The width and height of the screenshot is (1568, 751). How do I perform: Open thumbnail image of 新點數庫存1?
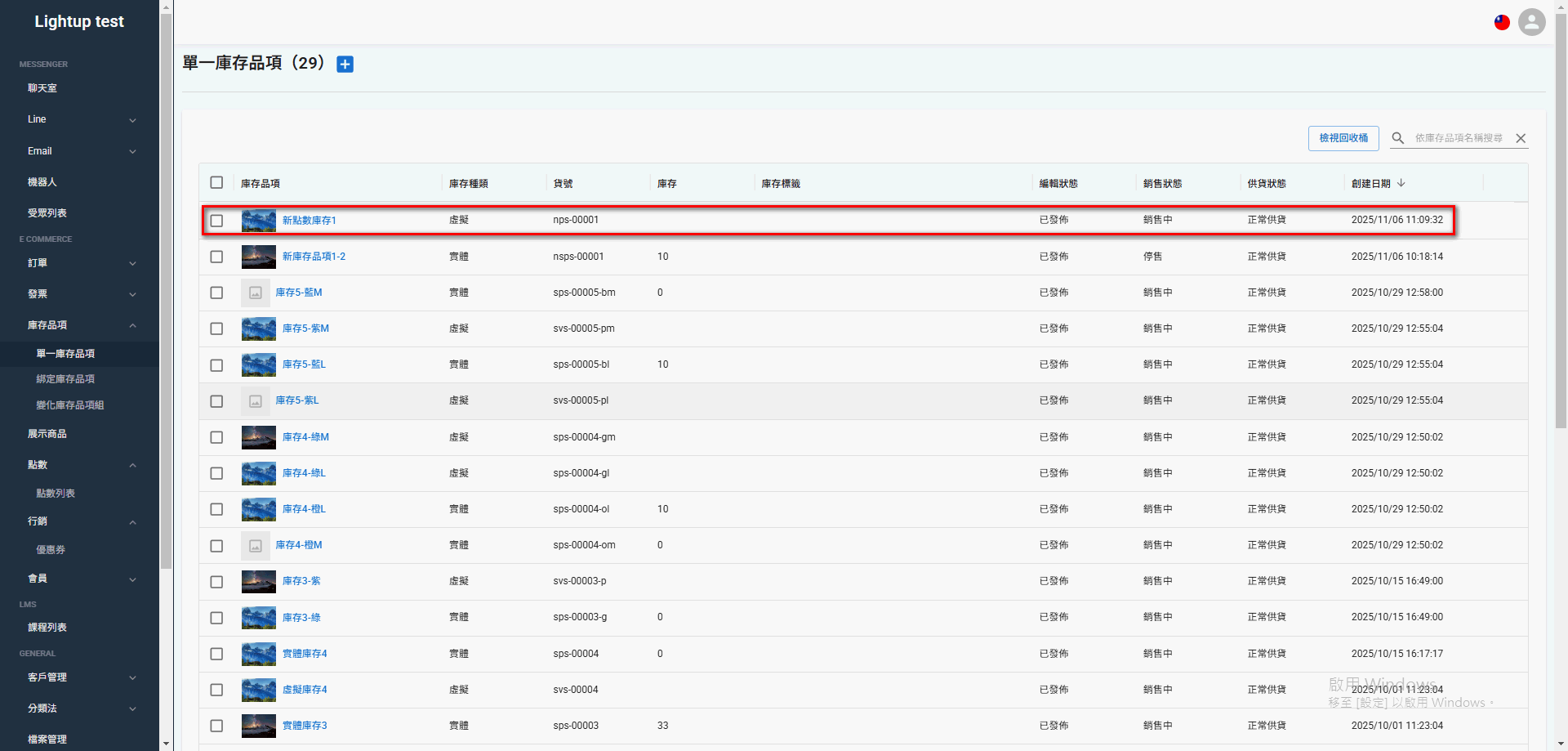coord(259,221)
